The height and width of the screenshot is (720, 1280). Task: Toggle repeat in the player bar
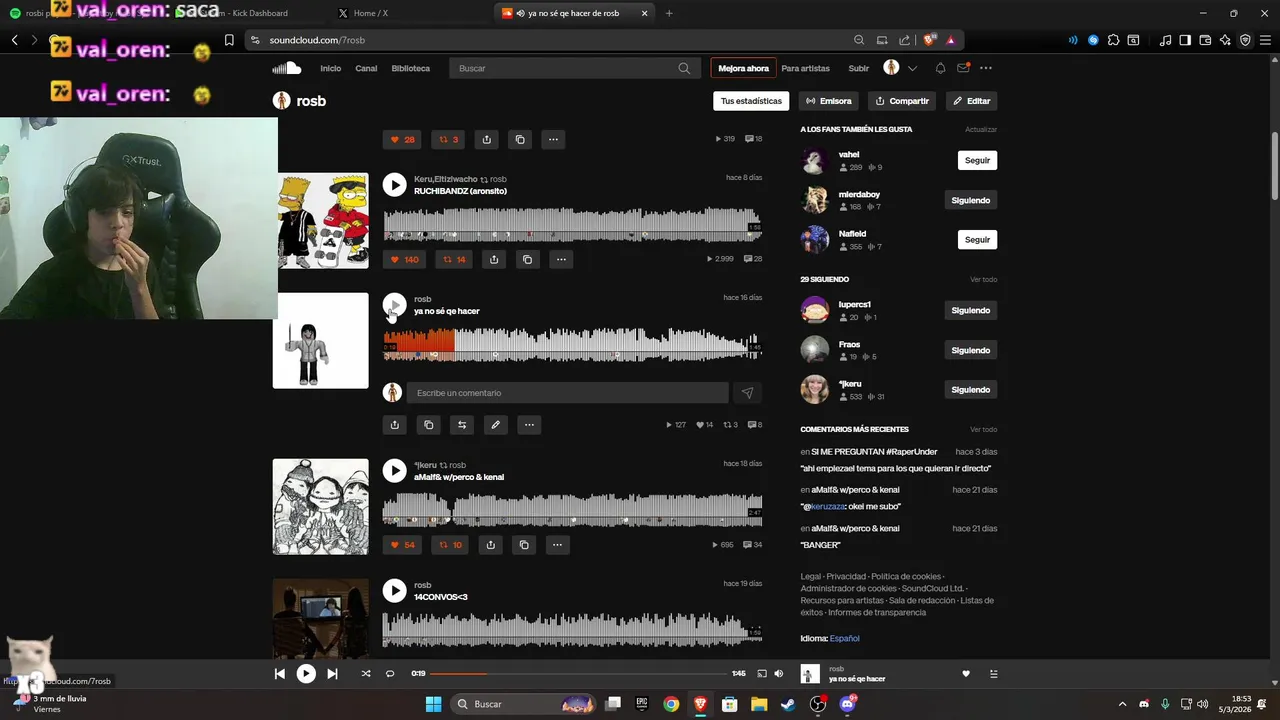390,674
